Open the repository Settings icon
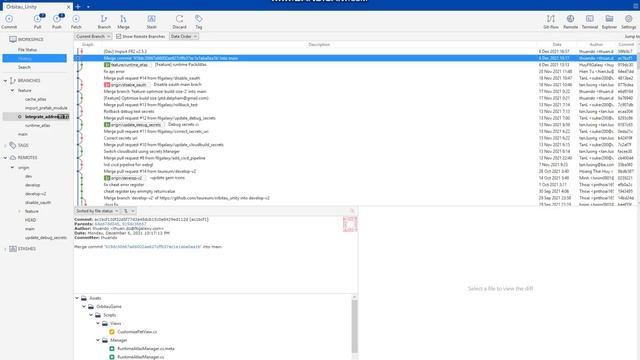This screenshot has width=640, height=360. pos(629,19)
